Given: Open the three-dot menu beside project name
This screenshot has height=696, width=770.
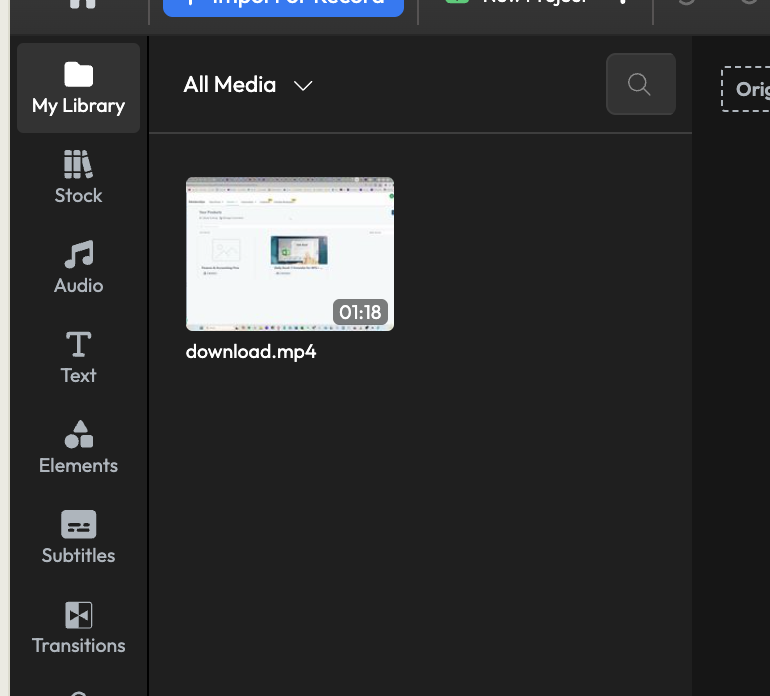Looking at the screenshot, I should pyautogui.click(x=622, y=3).
